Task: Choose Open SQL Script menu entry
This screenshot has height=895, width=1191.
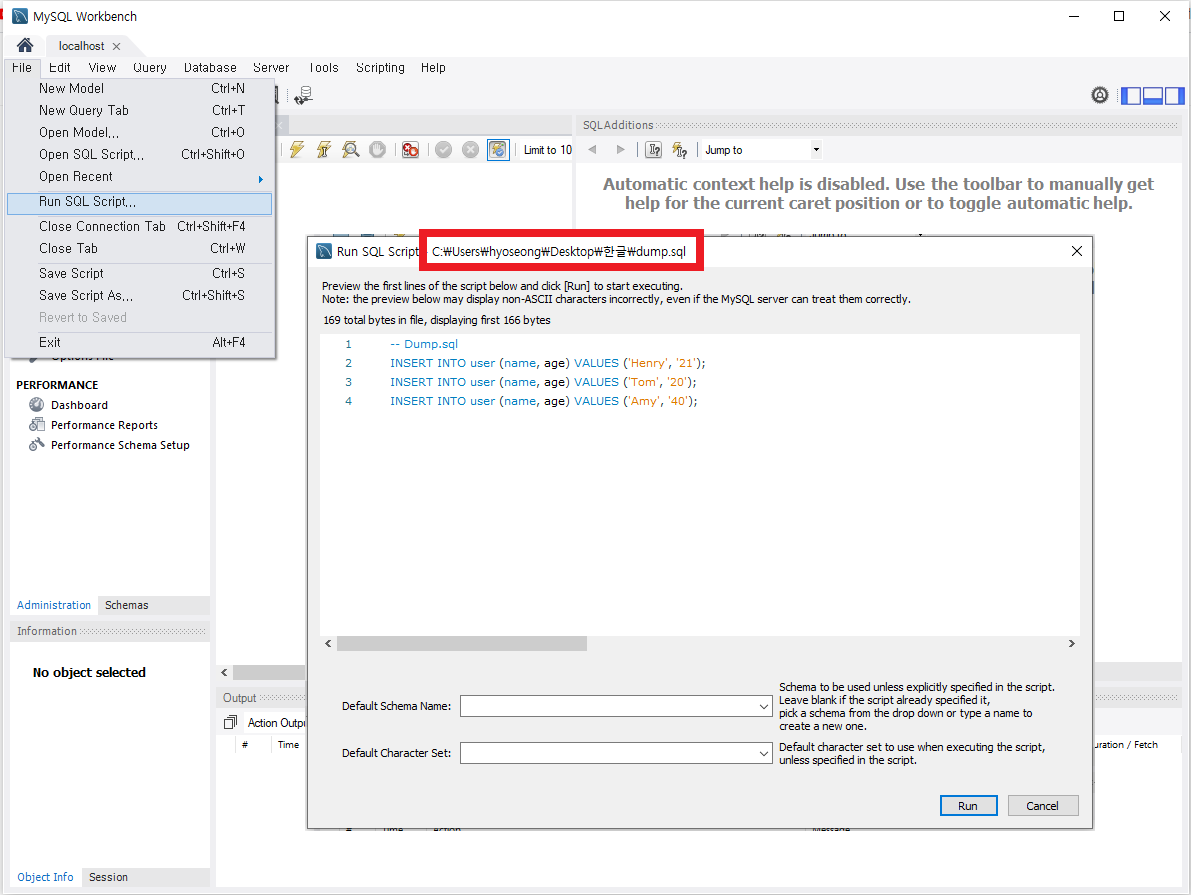Action: click(x=140, y=154)
